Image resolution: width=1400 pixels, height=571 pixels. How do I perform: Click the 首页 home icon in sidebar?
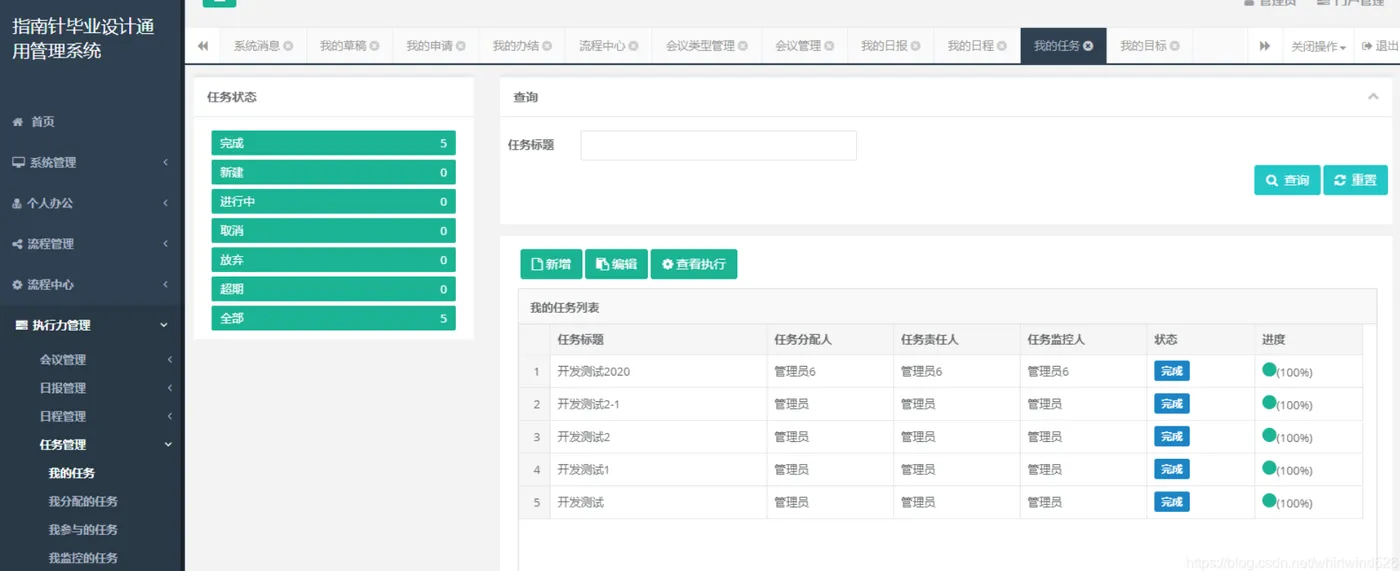point(18,122)
